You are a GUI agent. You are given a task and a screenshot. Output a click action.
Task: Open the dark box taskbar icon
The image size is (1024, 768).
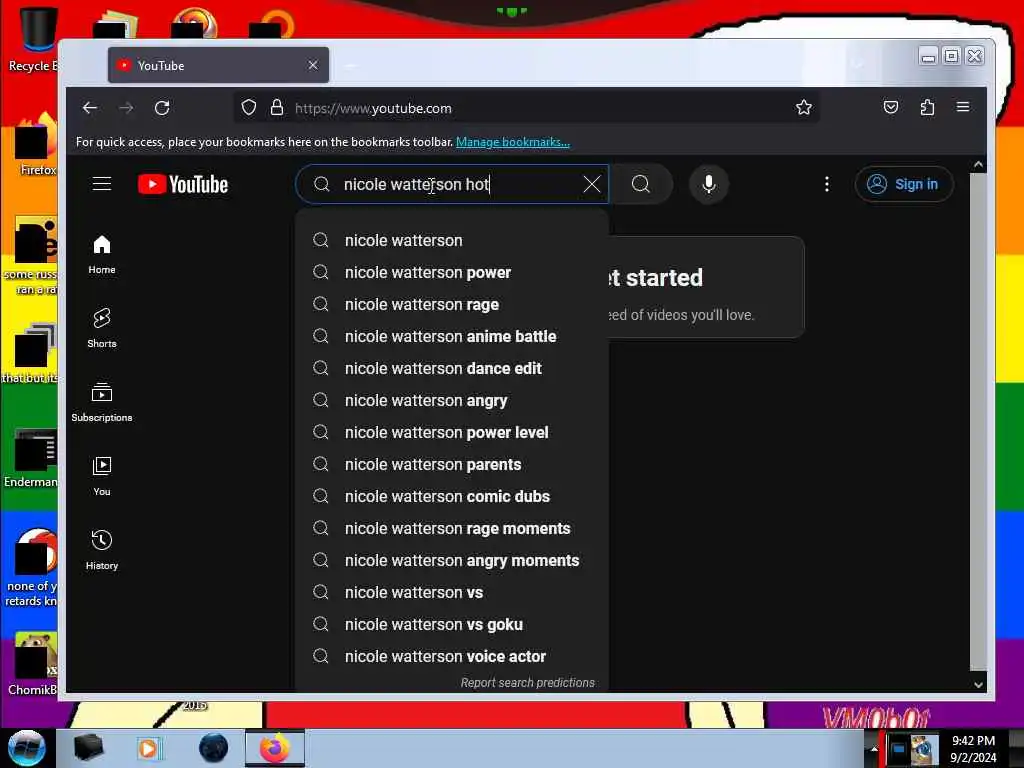coord(88,748)
